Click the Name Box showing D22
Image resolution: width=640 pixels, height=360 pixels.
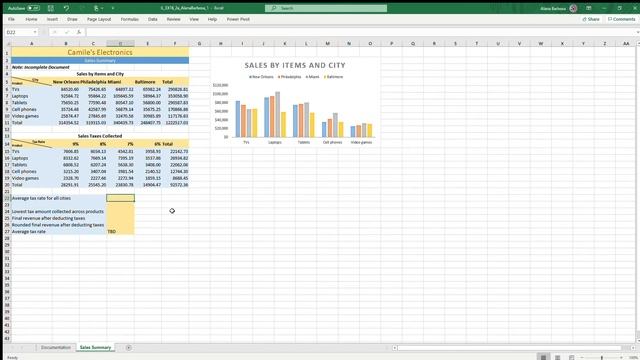[x=18, y=32]
